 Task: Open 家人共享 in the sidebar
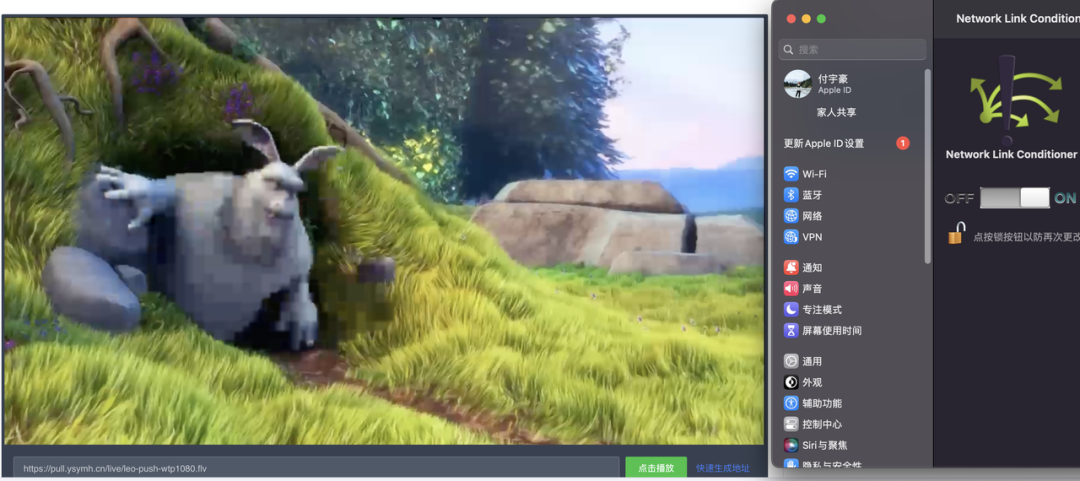tap(836, 112)
